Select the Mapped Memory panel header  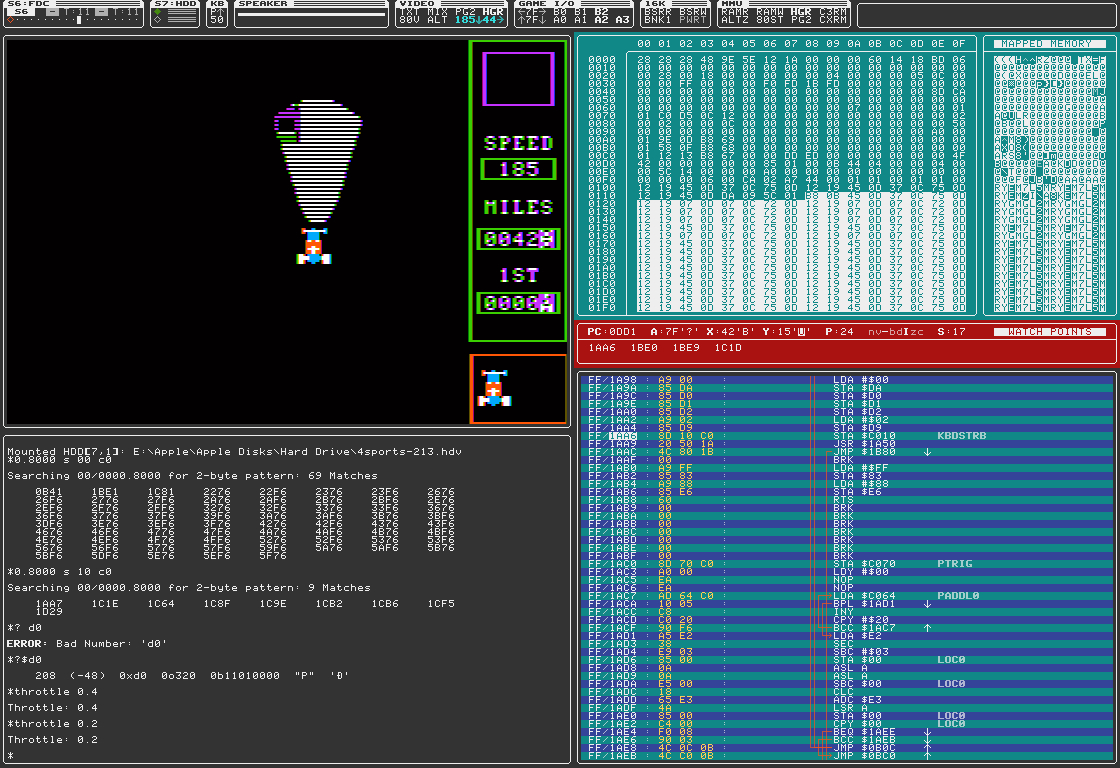coord(1049,44)
